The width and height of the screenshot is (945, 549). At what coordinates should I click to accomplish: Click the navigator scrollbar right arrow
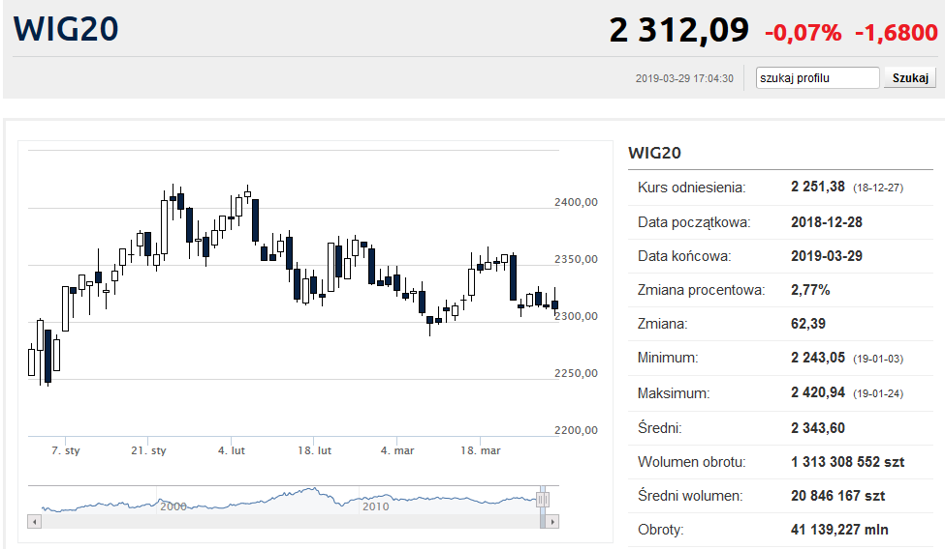[x=553, y=521]
